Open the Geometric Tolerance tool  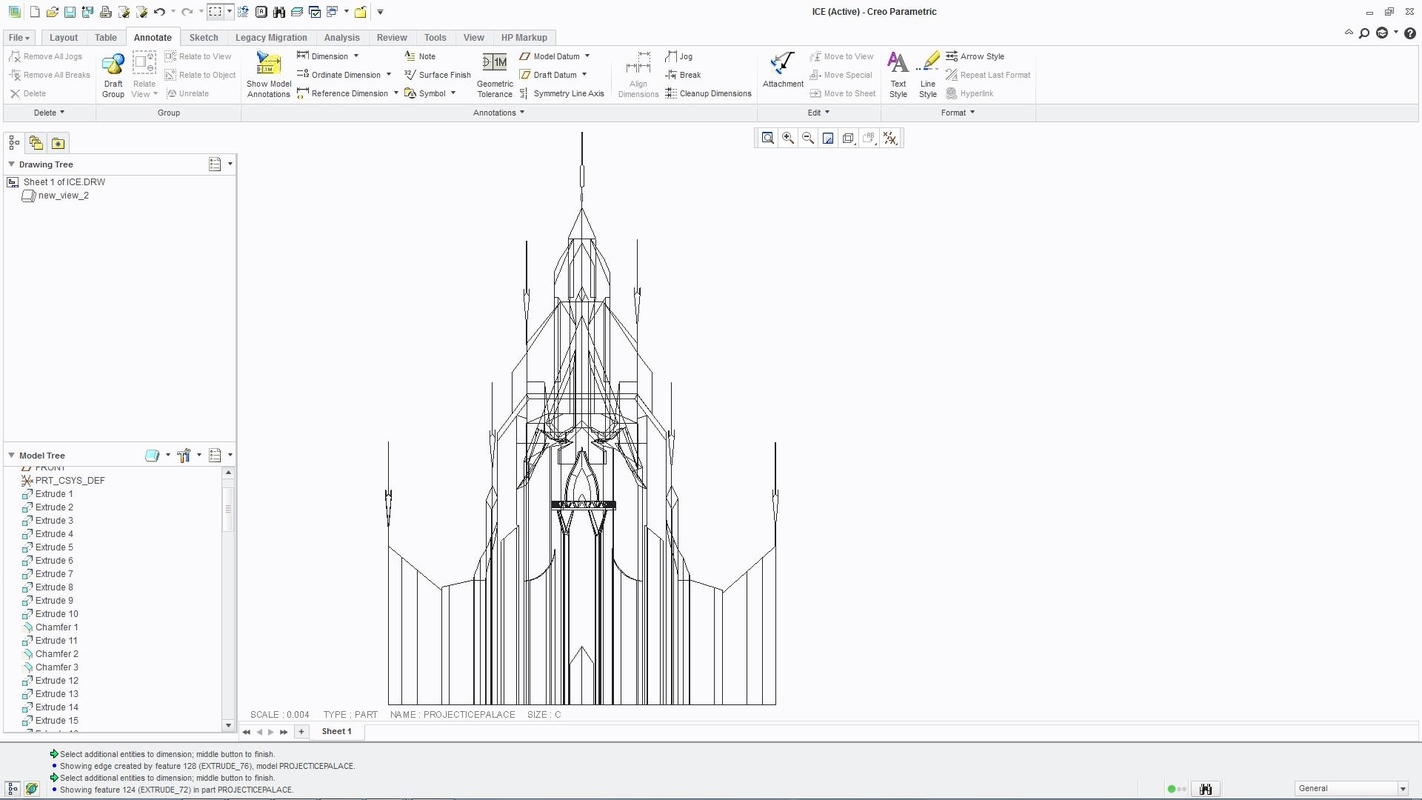click(494, 64)
